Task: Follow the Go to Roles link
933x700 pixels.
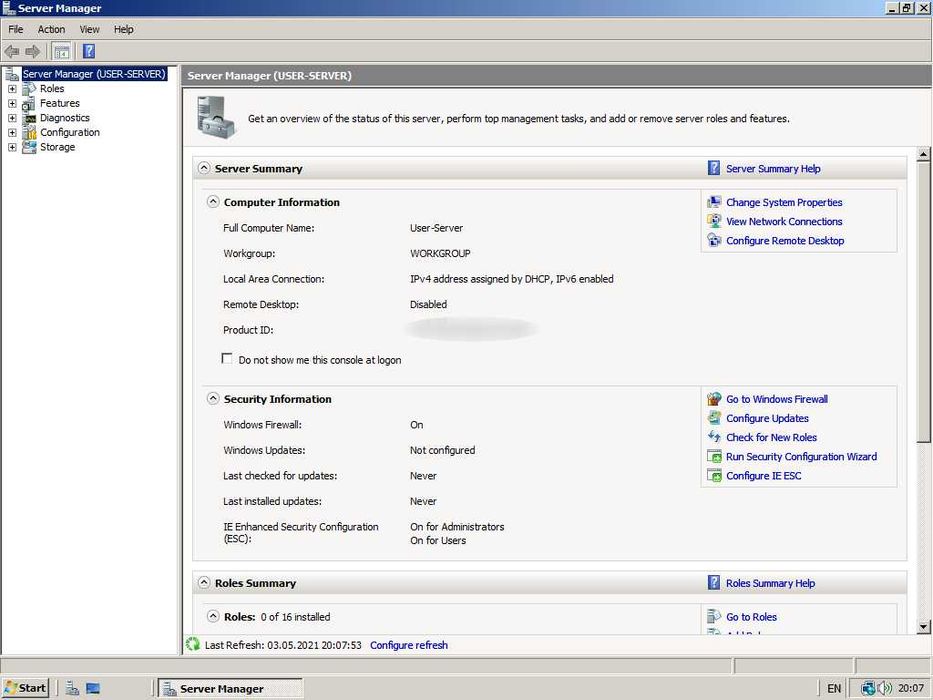Action: [x=752, y=617]
